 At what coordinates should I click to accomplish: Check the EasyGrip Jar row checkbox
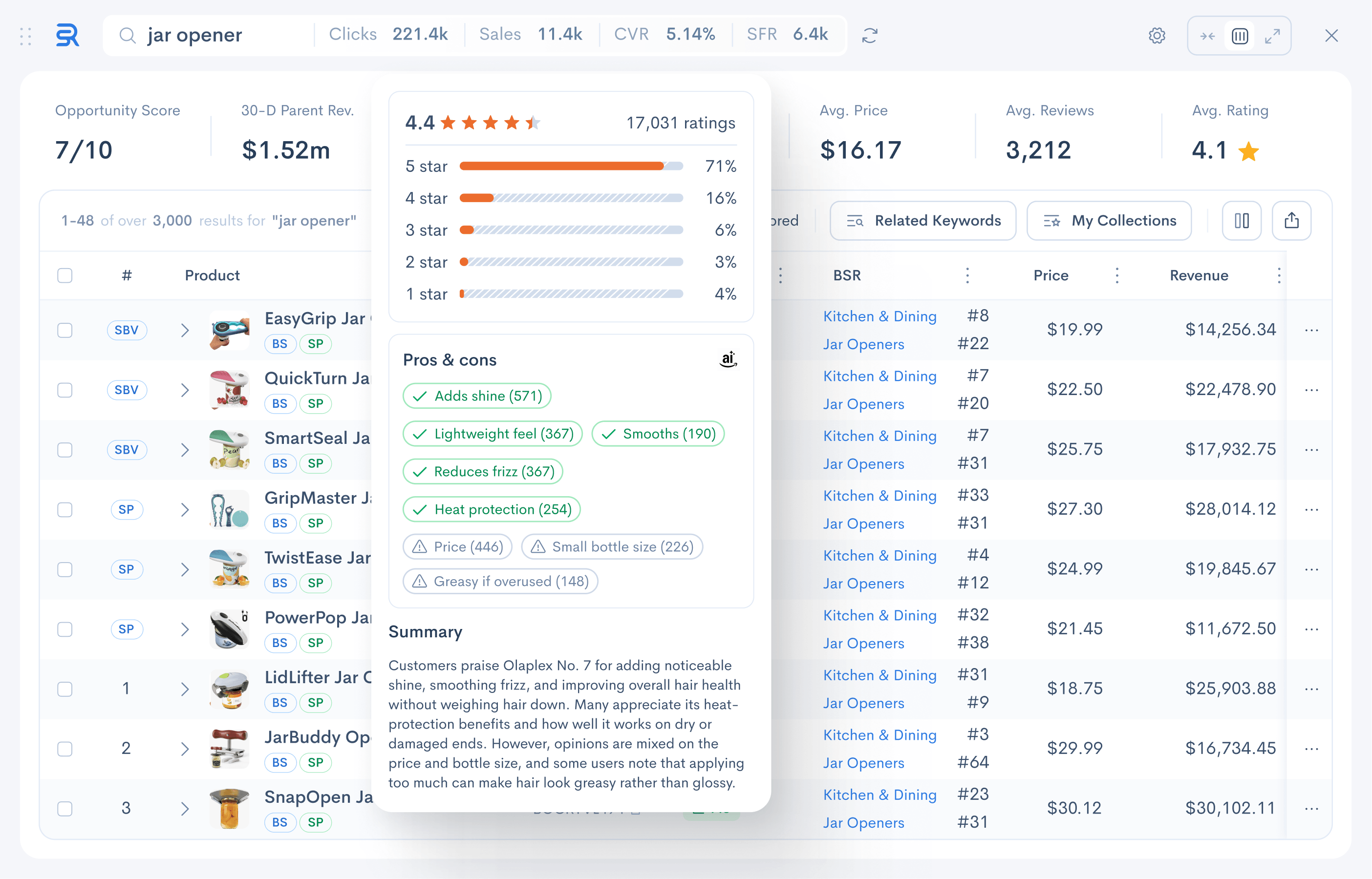pyautogui.click(x=65, y=330)
